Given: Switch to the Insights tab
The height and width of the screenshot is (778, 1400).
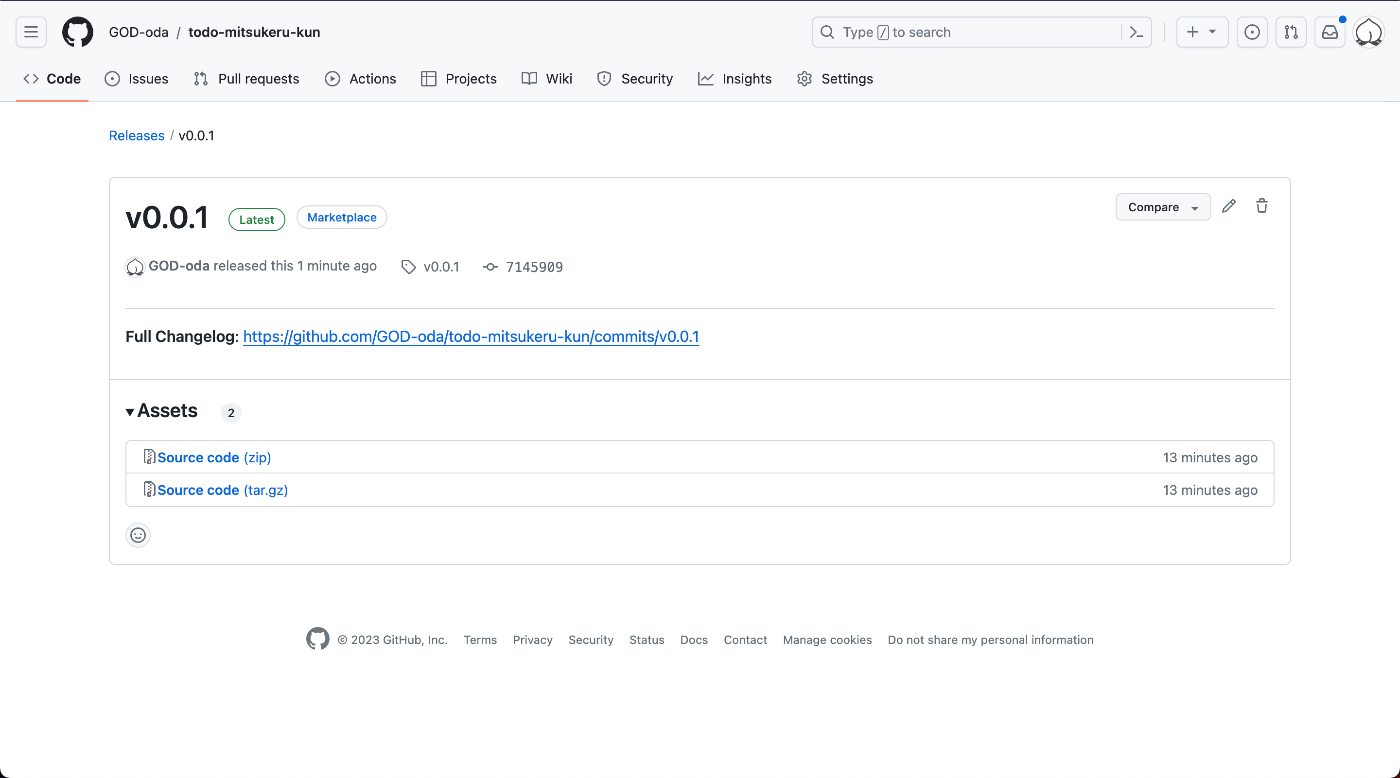Looking at the screenshot, I should (x=735, y=79).
